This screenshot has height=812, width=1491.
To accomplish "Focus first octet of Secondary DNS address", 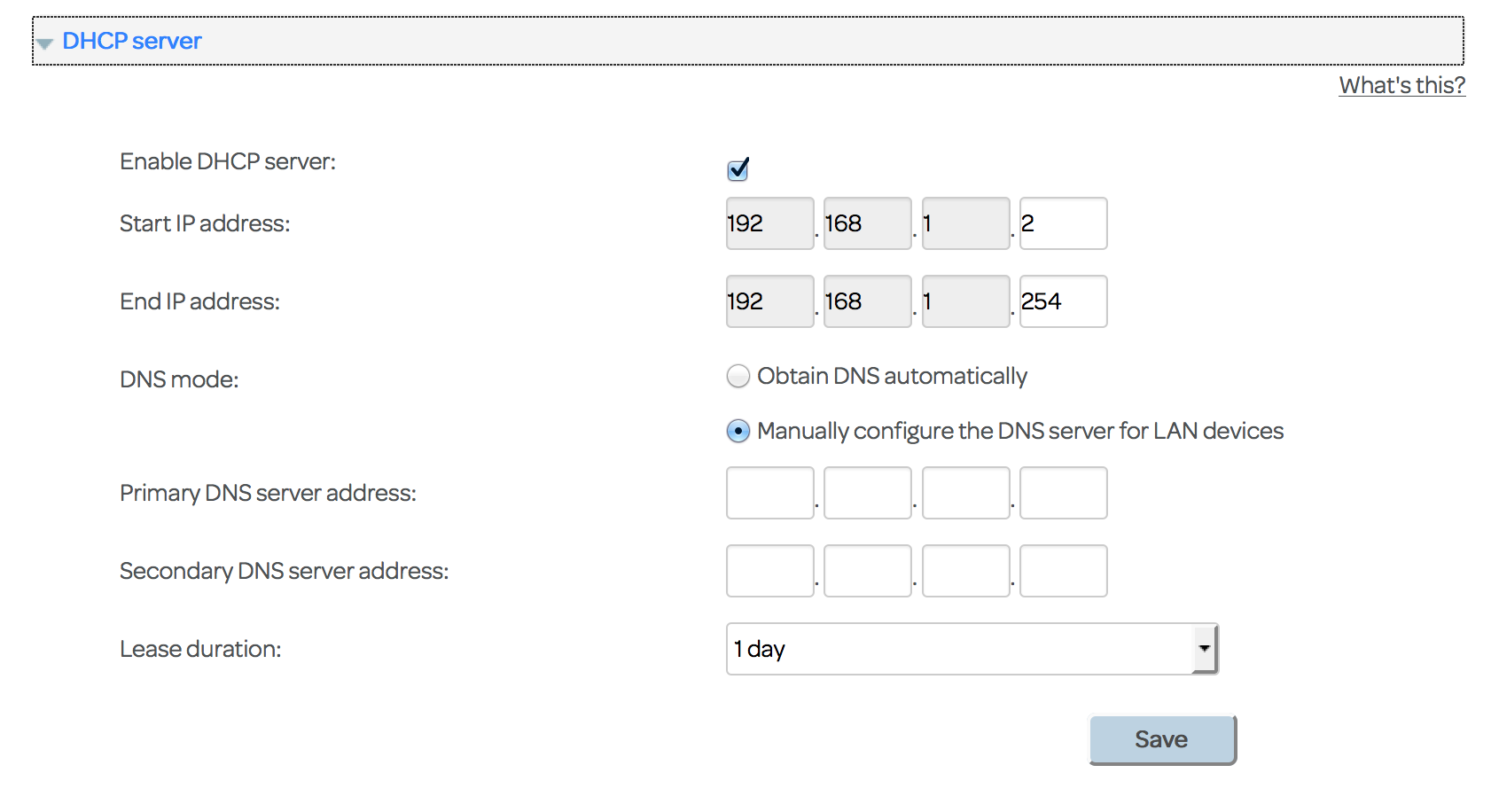I will click(x=769, y=571).
